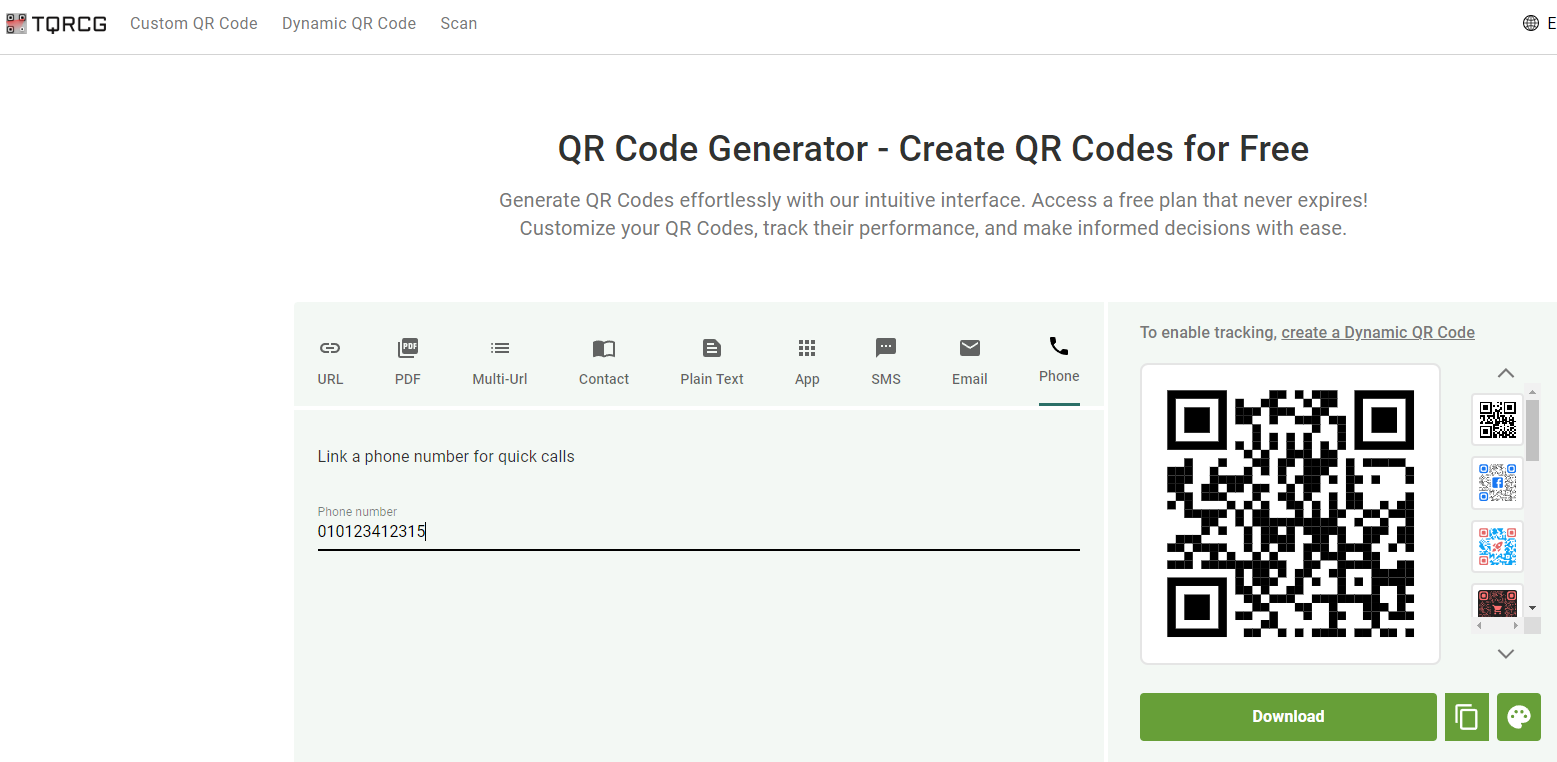Select the Phone handset icon tab
1557x762 pixels.
tap(1059, 346)
